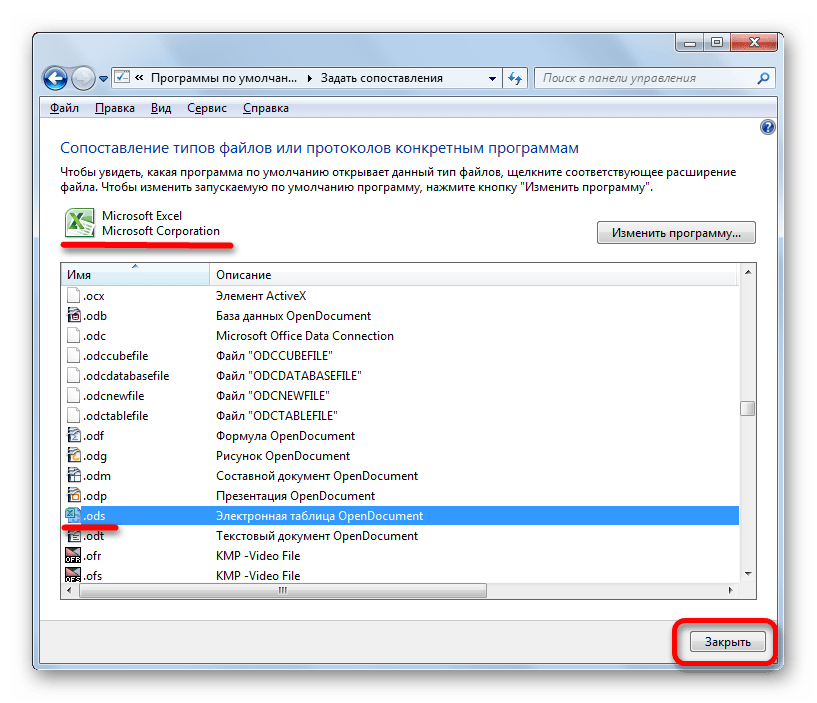Expand breadcrumb arrow after Программы по умолчанию

(310, 78)
